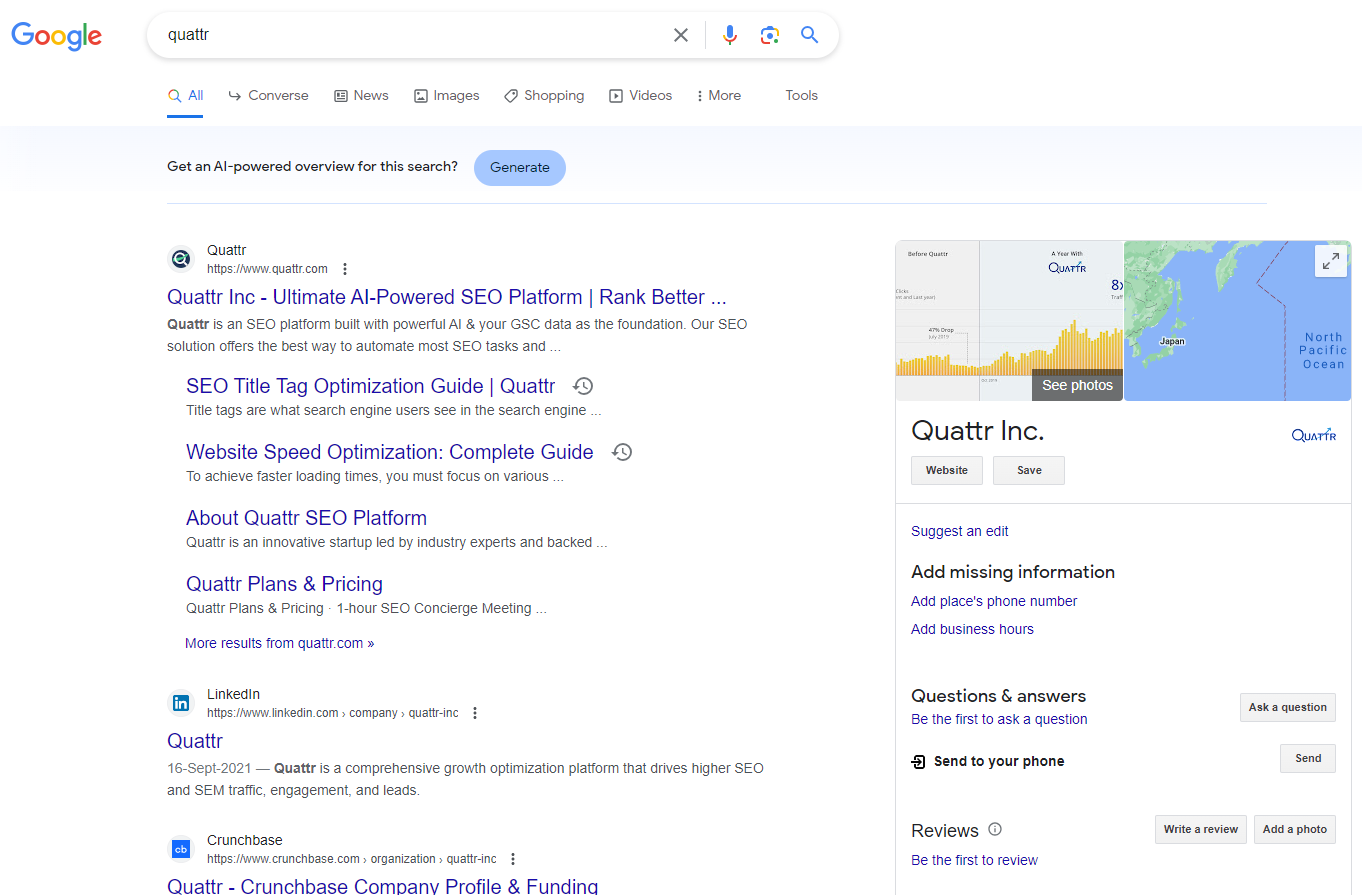This screenshot has width=1362, height=895.
Task: Click the Add a photo button
Action: [1295, 829]
